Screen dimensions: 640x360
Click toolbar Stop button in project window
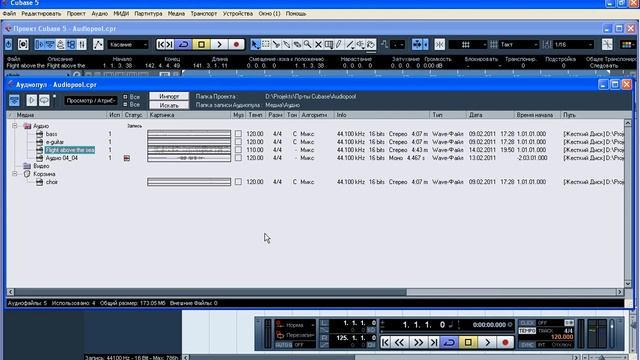(x=201, y=44)
